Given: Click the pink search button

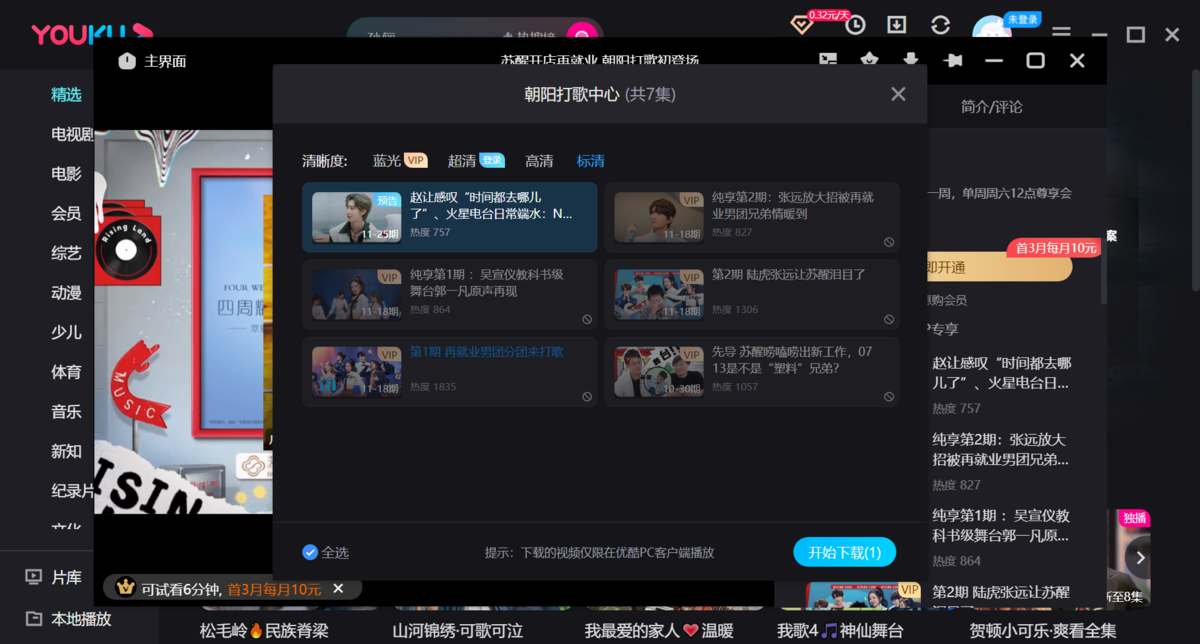Looking at the screenshot, I should point(581,33).
